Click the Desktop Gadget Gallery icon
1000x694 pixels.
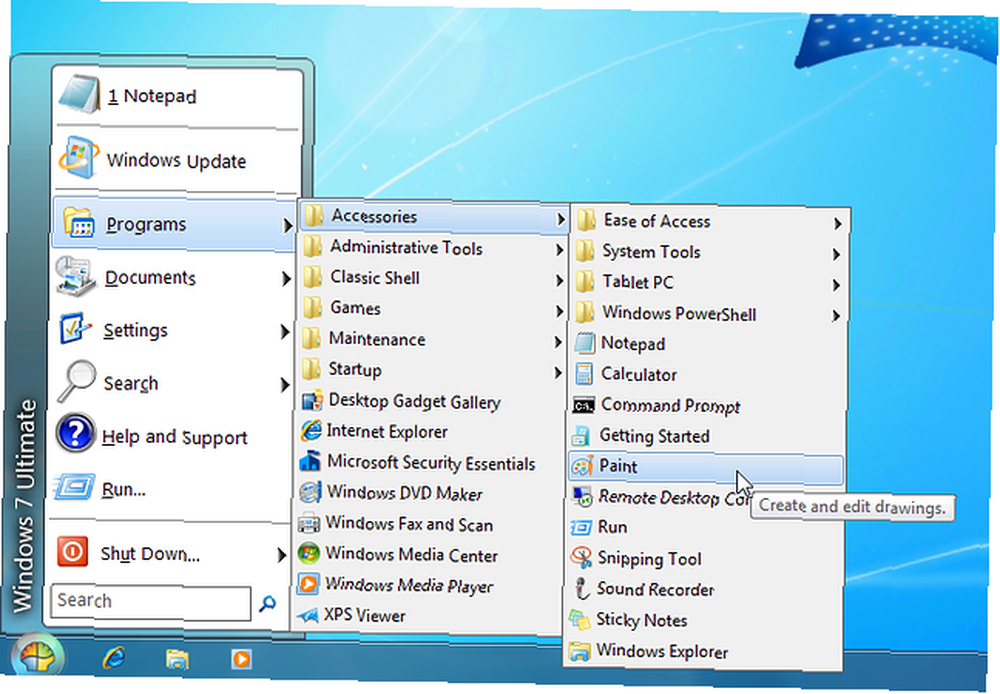tap(312, 401)
